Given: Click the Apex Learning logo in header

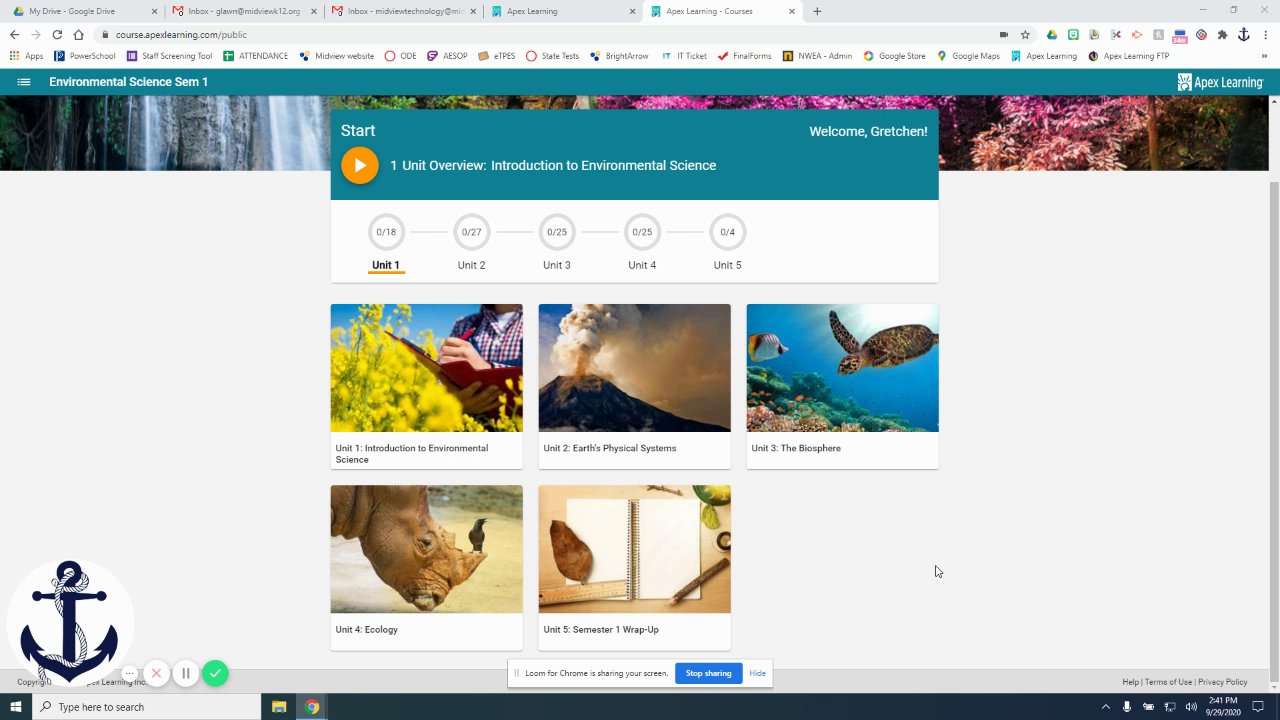Looking at the screenshot, I should pyautogui.click(x=1221, y=82).
